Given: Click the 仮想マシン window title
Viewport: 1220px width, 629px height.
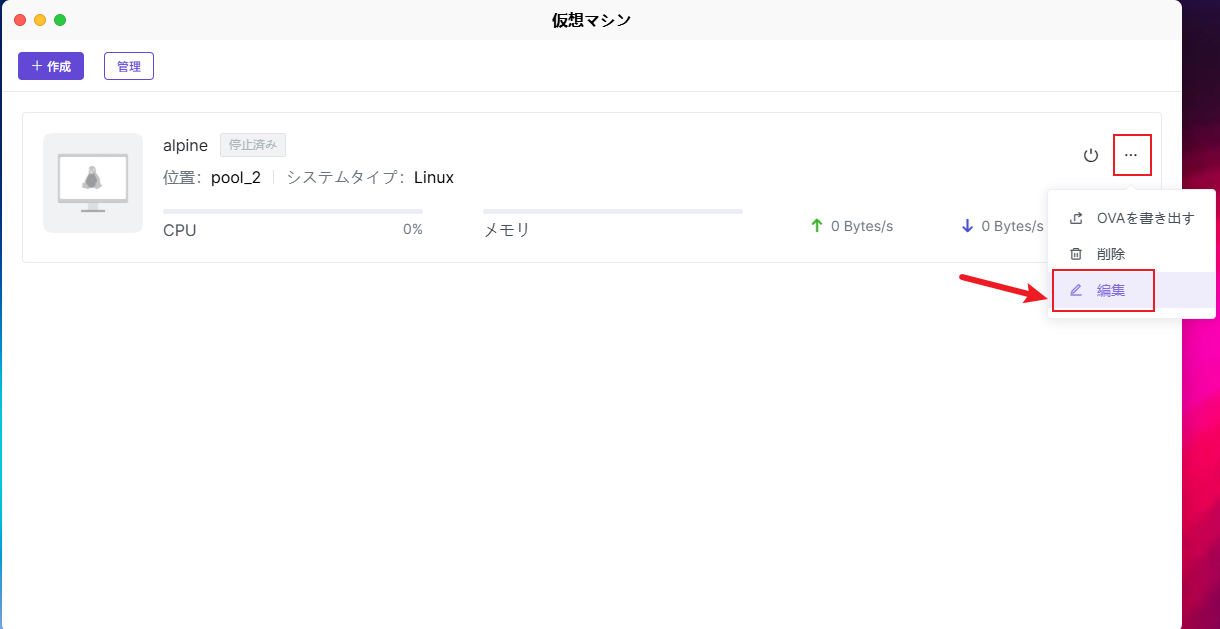Looking at the screenshot, I should tap(591, 20).
